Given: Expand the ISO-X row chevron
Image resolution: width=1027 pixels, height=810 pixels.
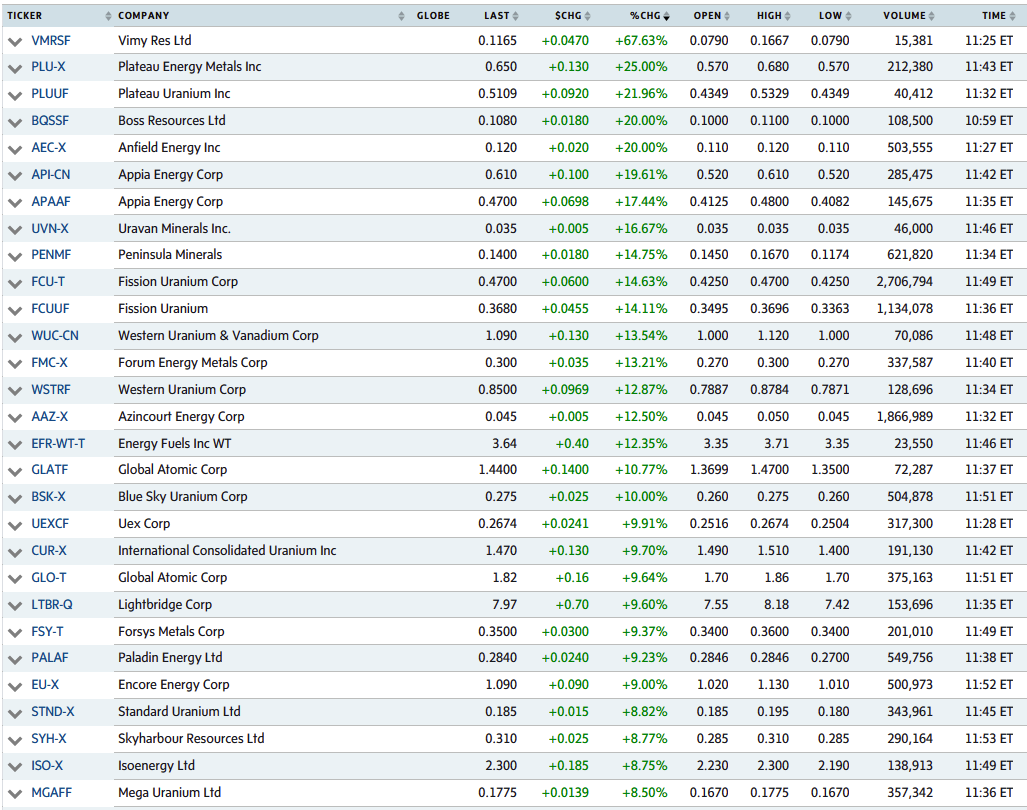Looking at the screenshot, I should click(x=14, y=767).
